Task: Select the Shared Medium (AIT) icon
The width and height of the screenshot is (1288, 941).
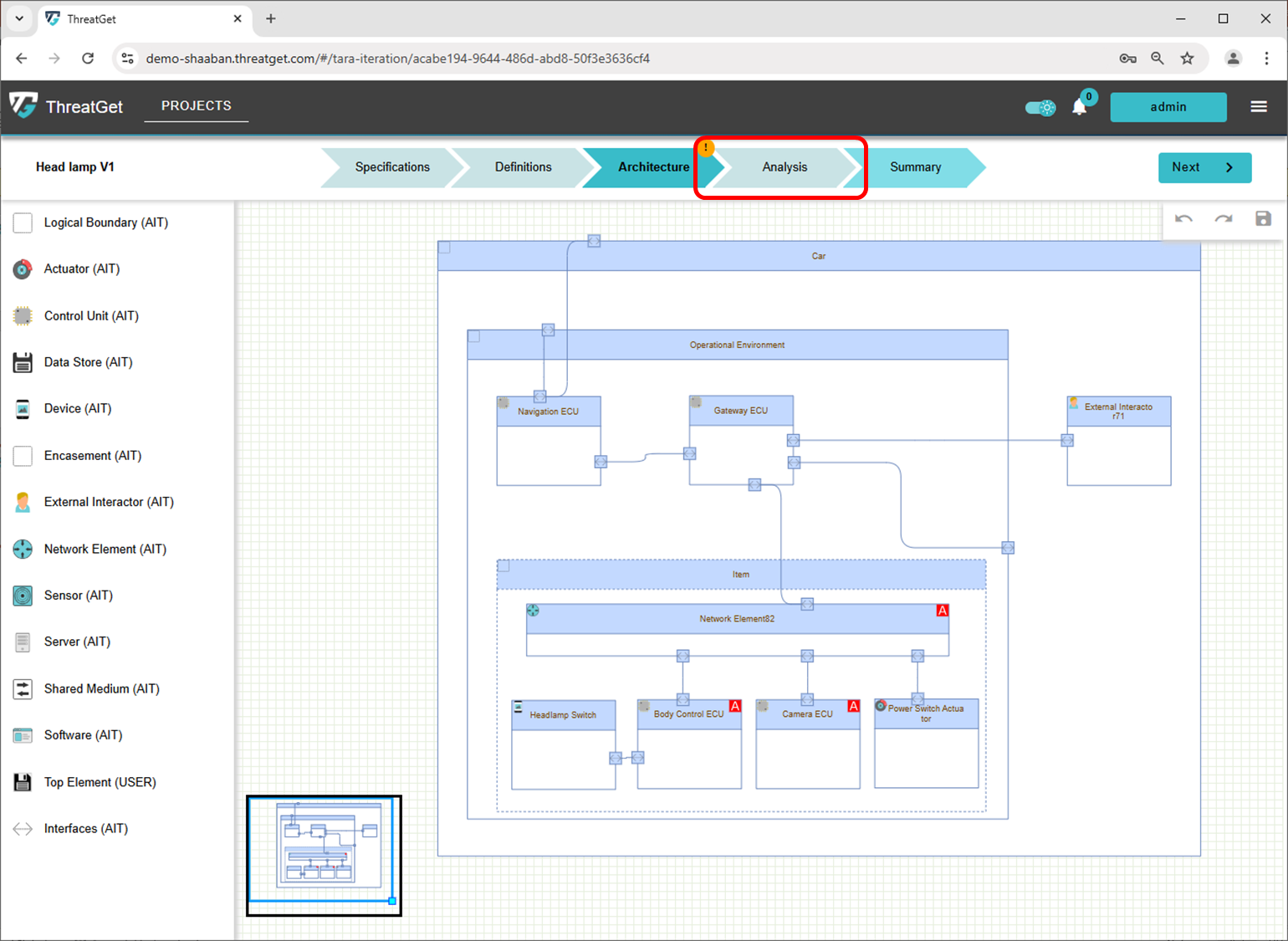Action: [23, 689]
